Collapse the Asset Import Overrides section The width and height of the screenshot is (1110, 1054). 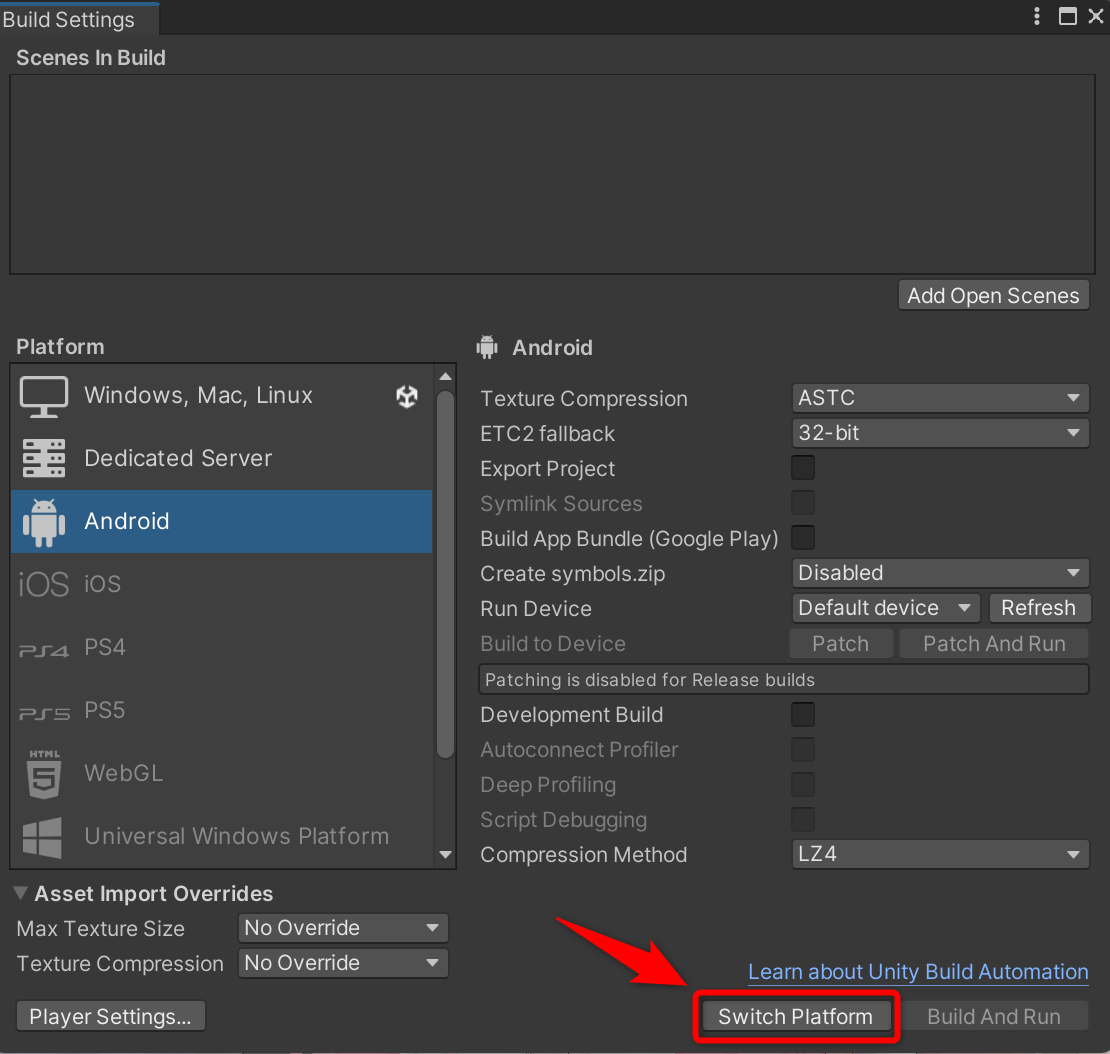coord(21,893)
